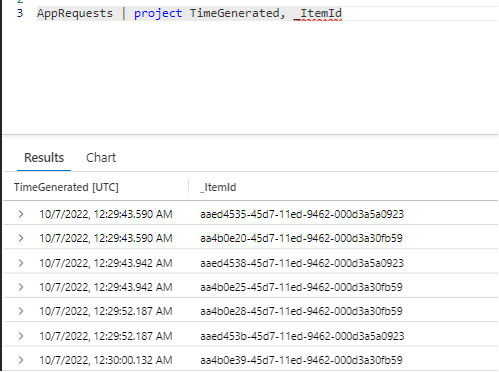The height and width of the screenshot is (372, 499).
Task: Expand row with ItemId aaed4538-45d7-11ed-9462-000d3a5a0923
Action: [21, 263]
